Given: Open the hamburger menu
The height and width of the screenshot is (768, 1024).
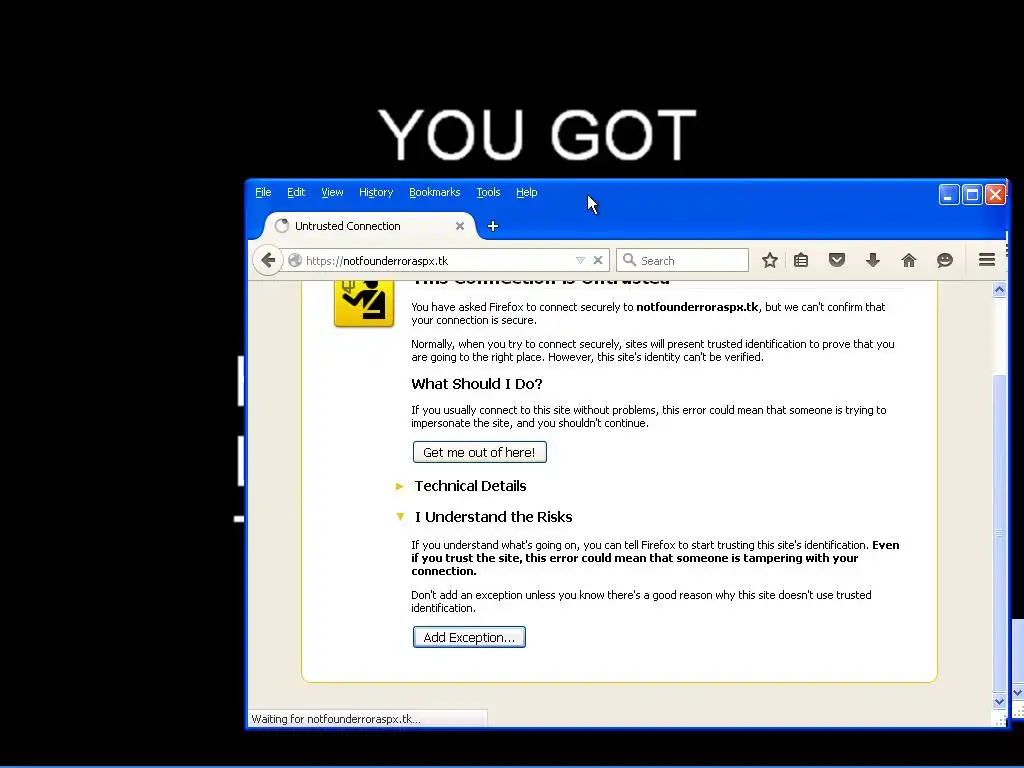Looking at the screenshot, I should (987, 260).
